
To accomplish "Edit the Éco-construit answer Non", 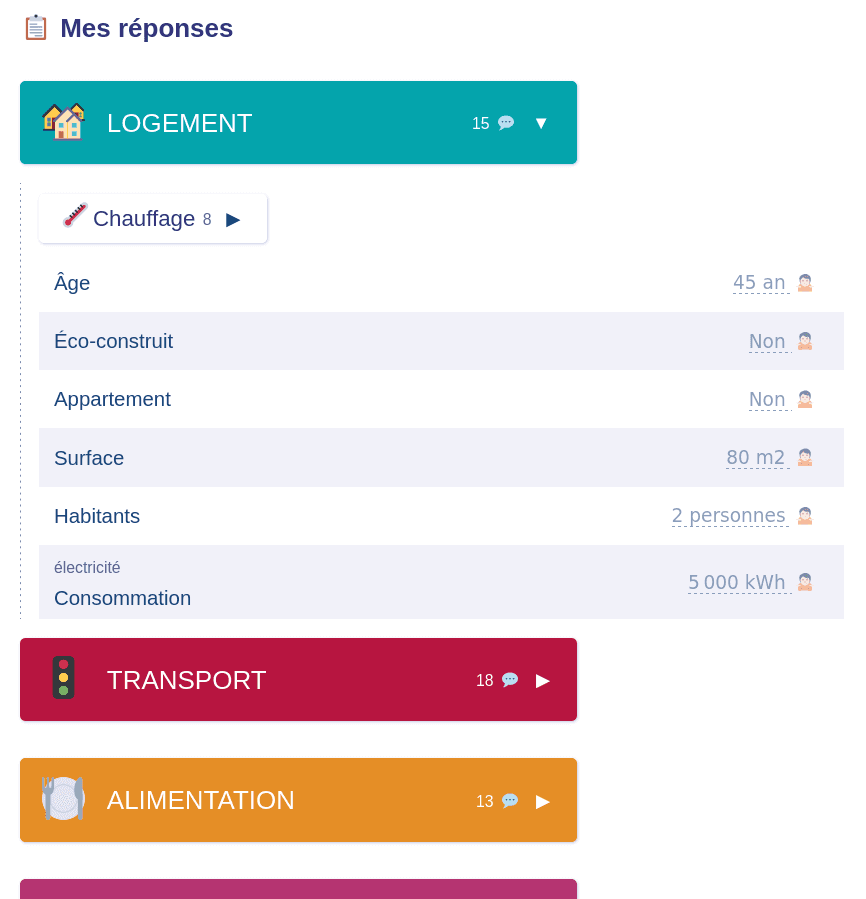I will point(767,341).
